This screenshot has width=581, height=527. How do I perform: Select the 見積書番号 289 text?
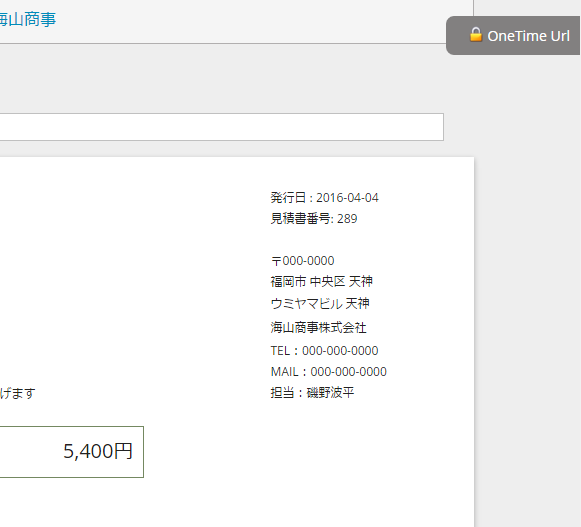point(314,219)
